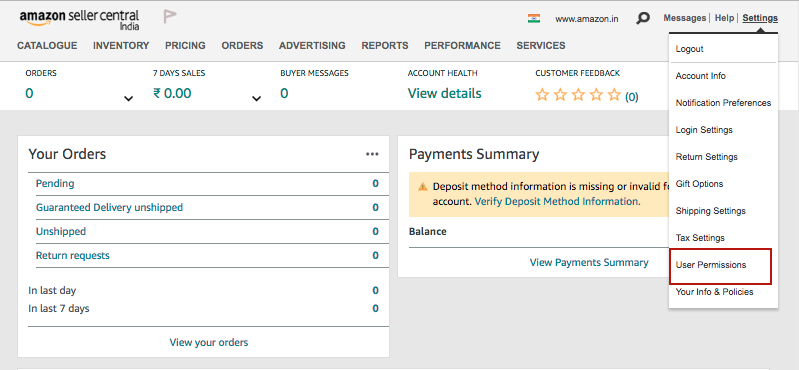This screenshot has height=370, width=799.
Task: Click the Payments Summary widget heading
Action: pos(474,154)
